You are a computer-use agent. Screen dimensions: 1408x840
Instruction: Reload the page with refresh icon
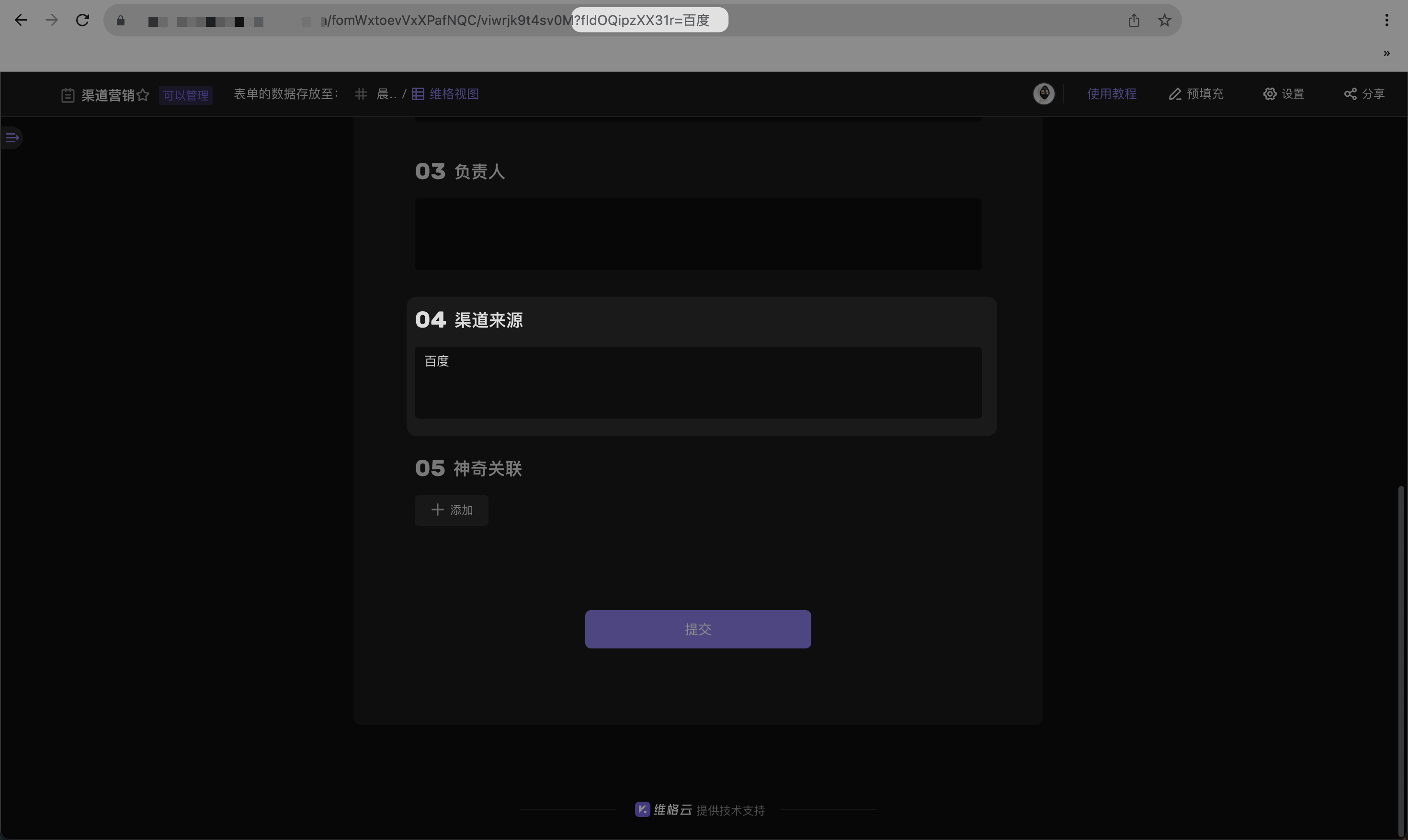[83, 21]
